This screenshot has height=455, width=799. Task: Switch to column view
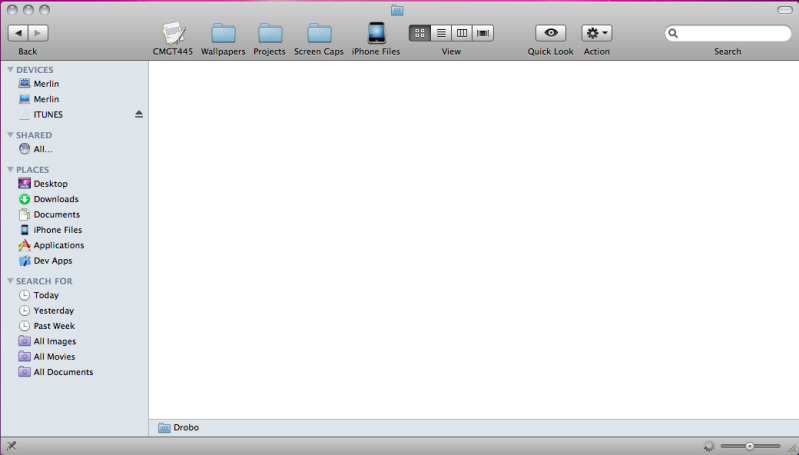click(x=462, y=33)
